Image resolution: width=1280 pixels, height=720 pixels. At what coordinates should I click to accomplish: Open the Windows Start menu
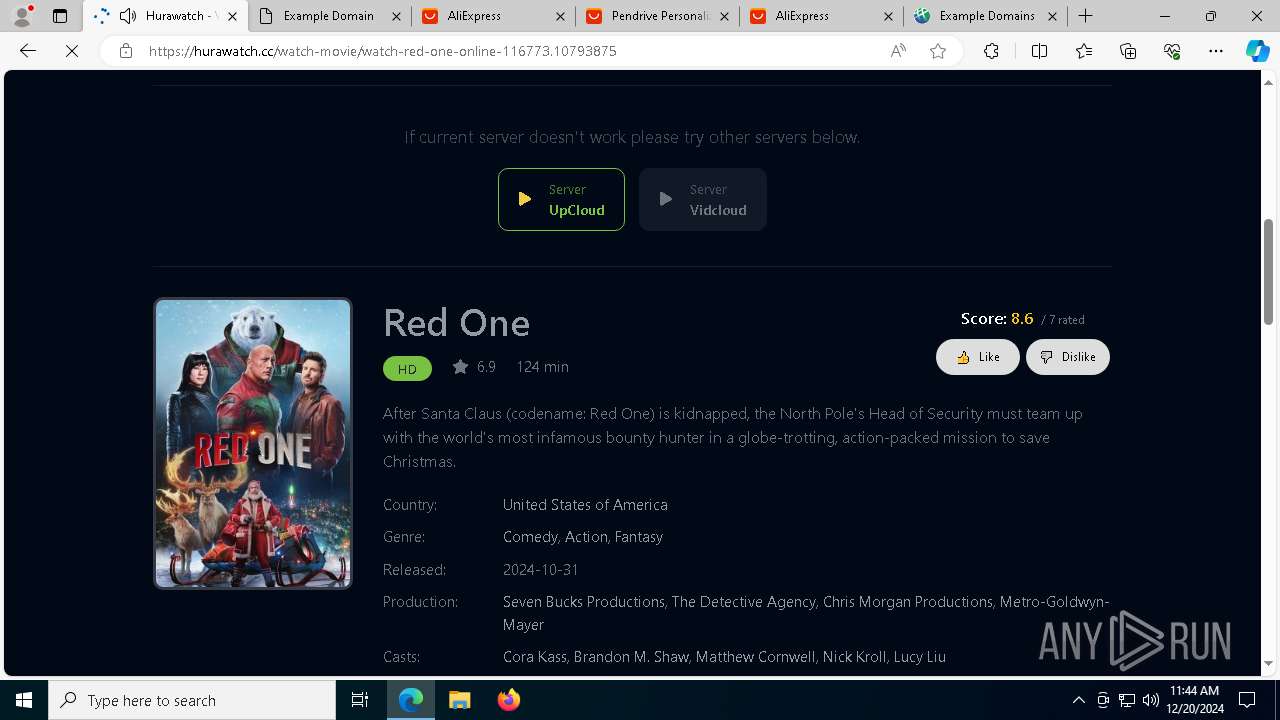point(24,700)
